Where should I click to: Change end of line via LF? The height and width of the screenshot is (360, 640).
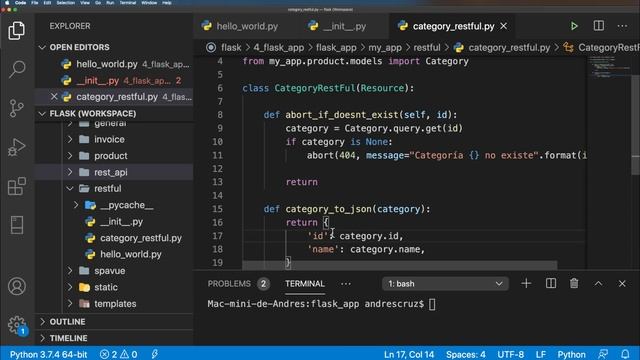click(540, 354)
